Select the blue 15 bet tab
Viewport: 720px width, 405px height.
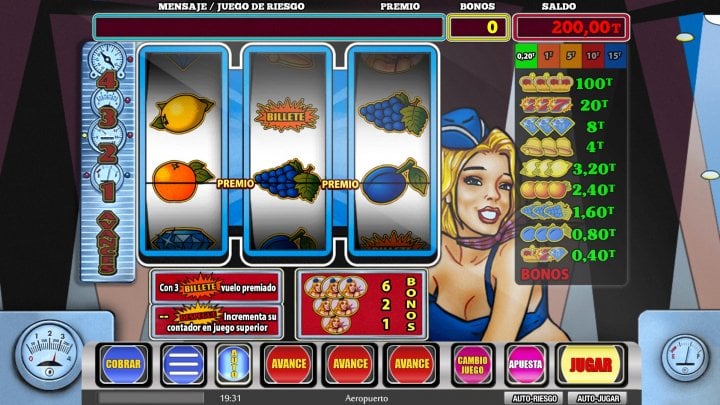point(615,56)
